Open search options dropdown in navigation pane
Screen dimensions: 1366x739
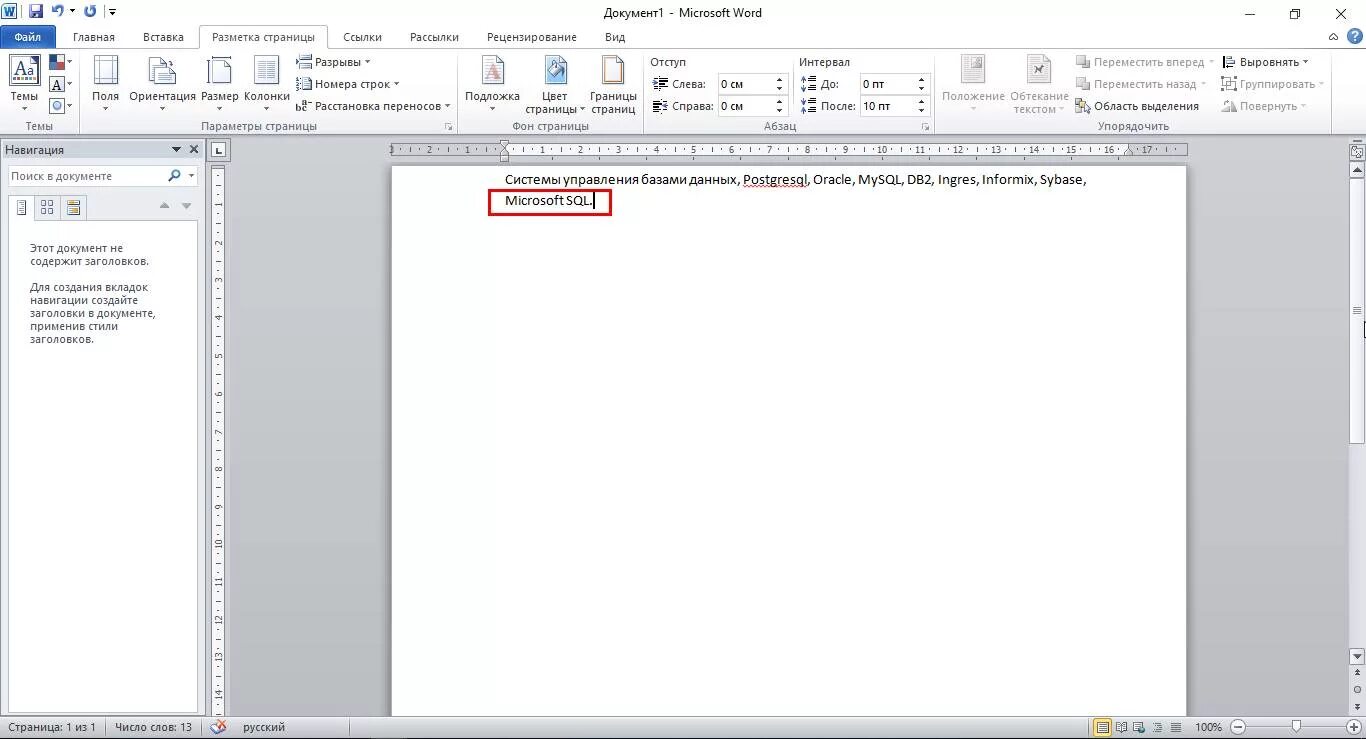coord(191,175)
